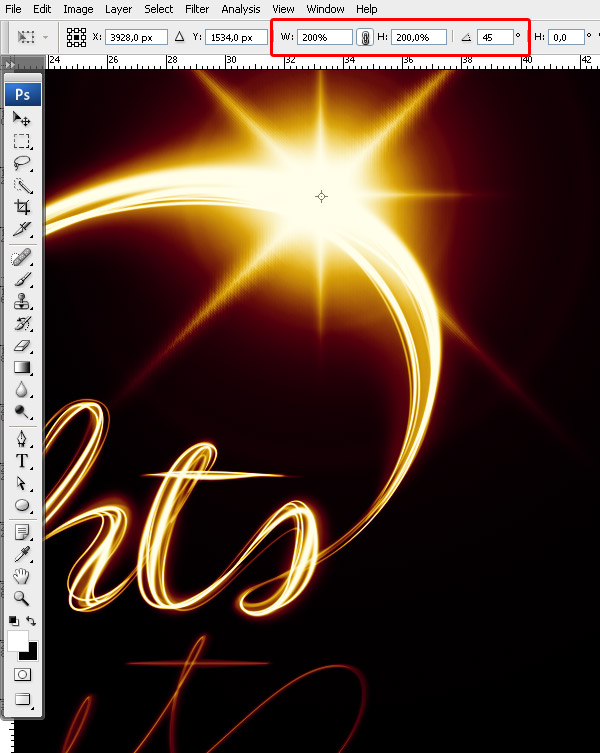Open the tool preset picker dropdown
Screen dimensions: 600x753
pyautogui.click(x=28, y=38)
